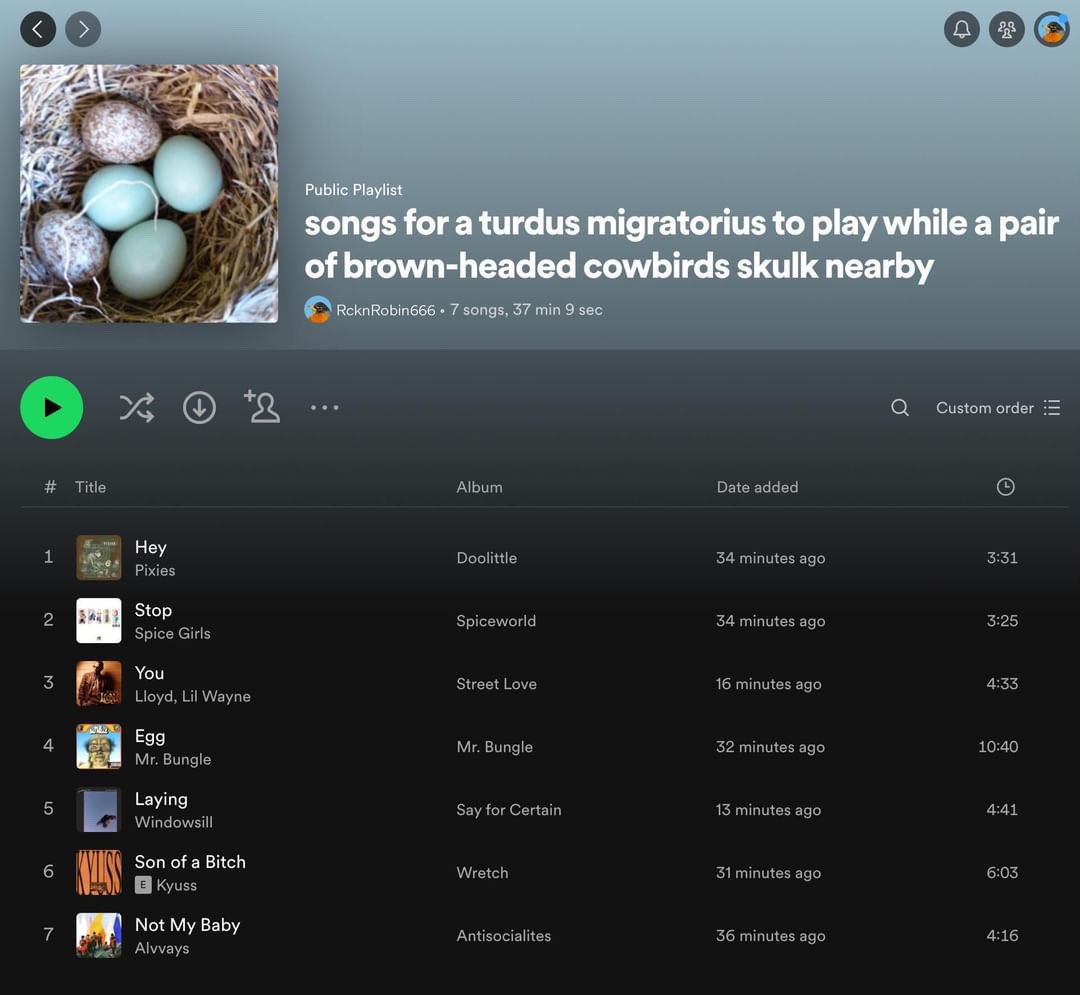1080x995 pixels.
Task: Open the Antisocialites album link
Action: [x=503, y=936]
